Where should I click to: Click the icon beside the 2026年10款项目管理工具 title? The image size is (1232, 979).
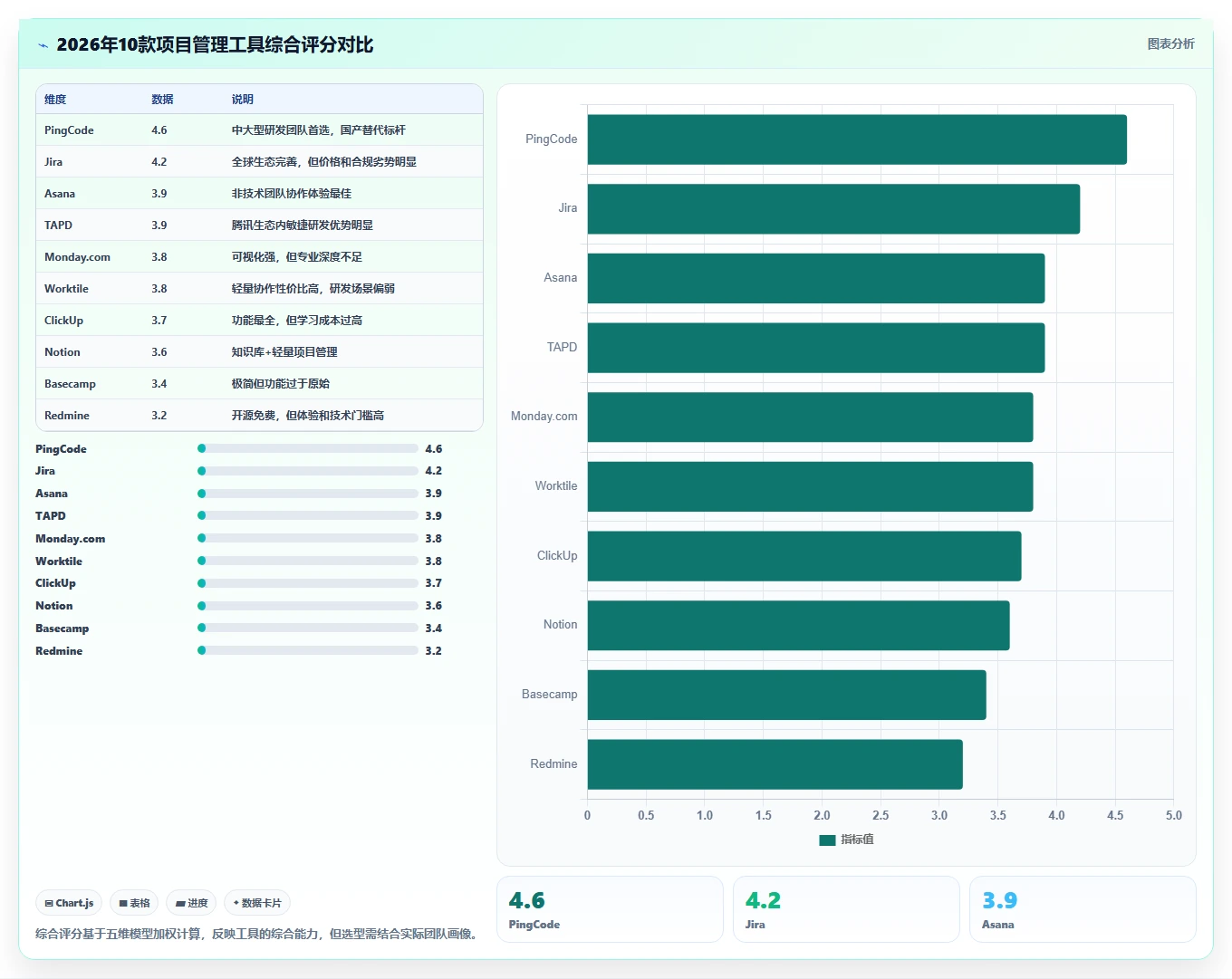pos(43,45)
